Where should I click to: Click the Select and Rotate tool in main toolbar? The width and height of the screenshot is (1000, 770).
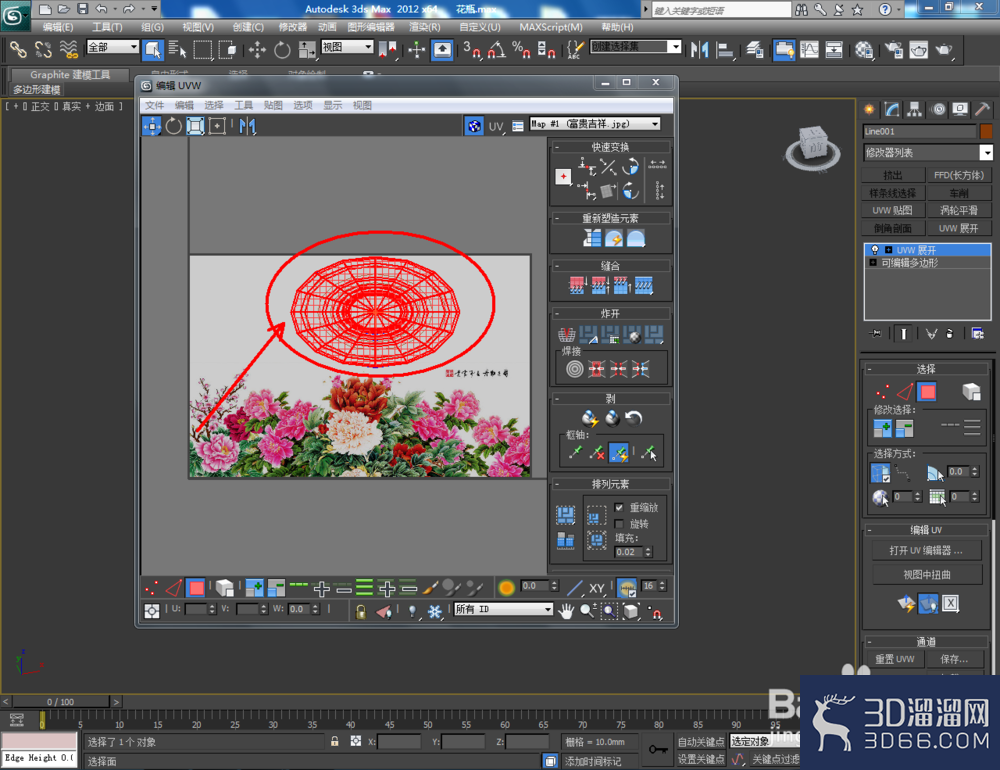click(x=282, y=49)
